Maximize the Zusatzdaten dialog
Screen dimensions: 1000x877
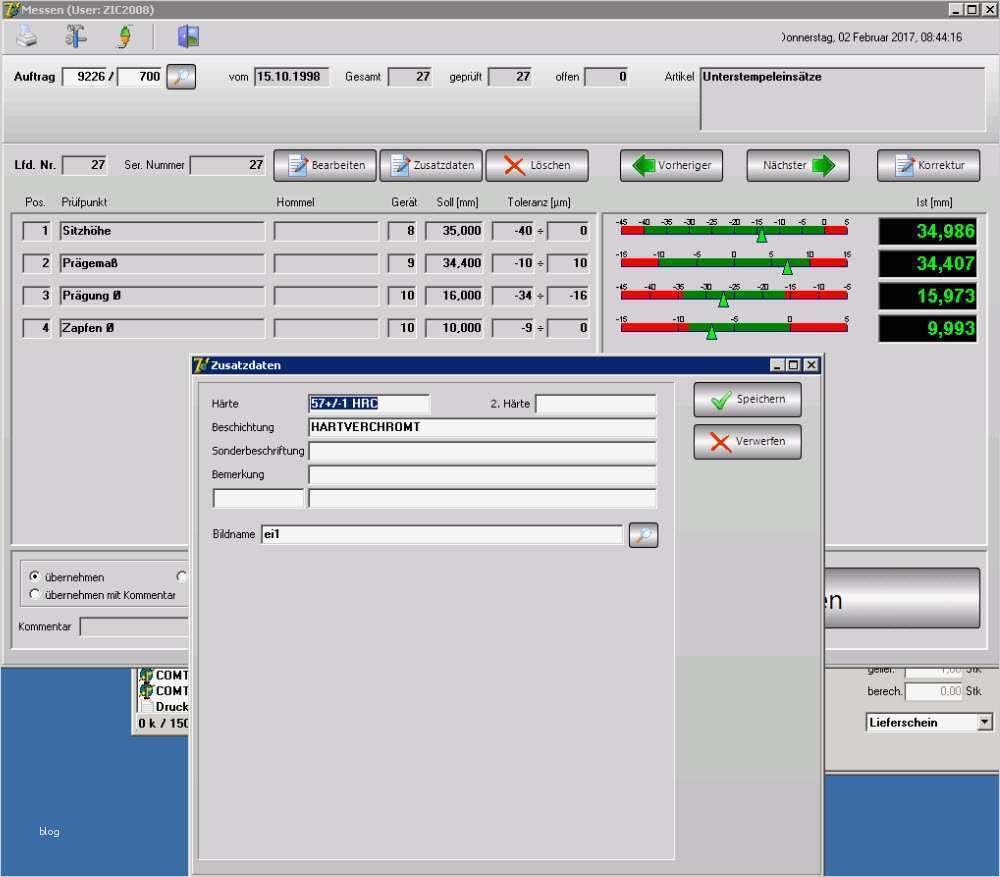click(x=793, y=365)
